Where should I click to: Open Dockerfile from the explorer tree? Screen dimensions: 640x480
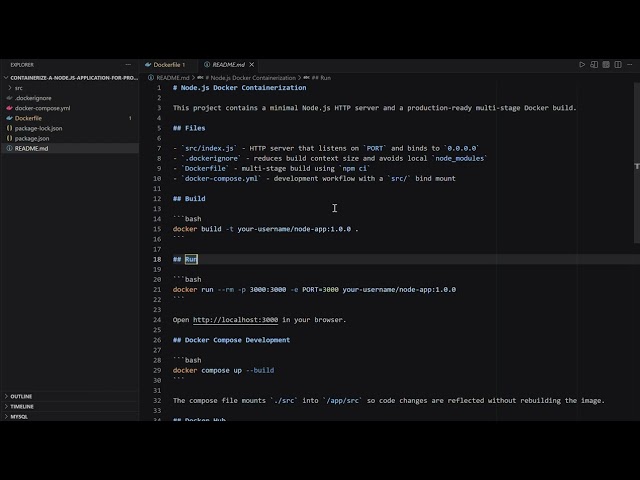(x=69, y=118)
